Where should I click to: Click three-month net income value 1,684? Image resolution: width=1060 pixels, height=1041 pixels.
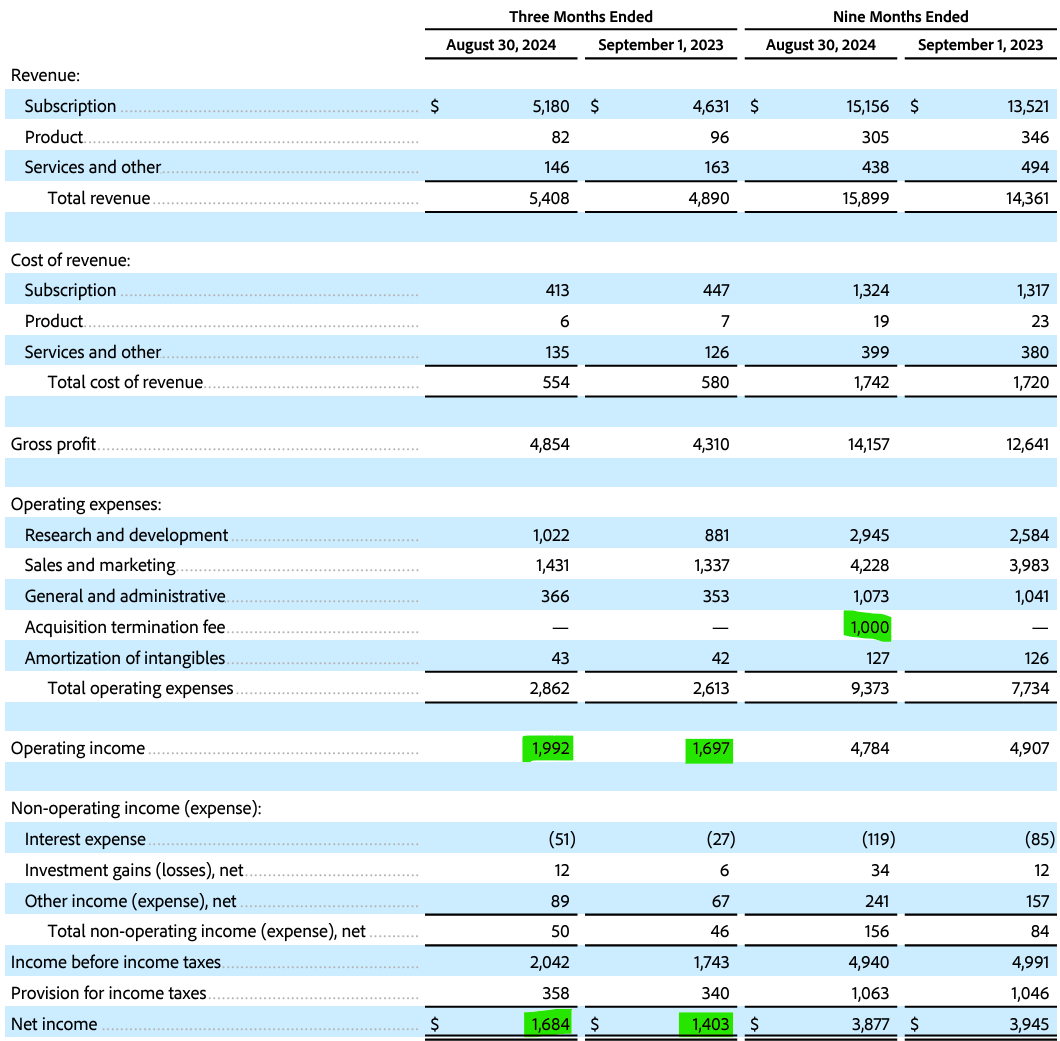(550, 1024)
